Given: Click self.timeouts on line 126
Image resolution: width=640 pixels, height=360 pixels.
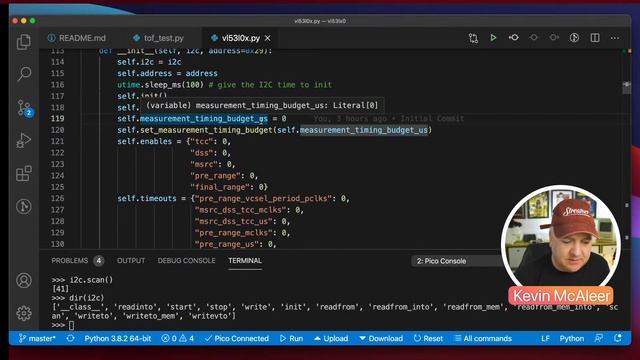Looking at the screenshot, I should [x=147, y=198].
